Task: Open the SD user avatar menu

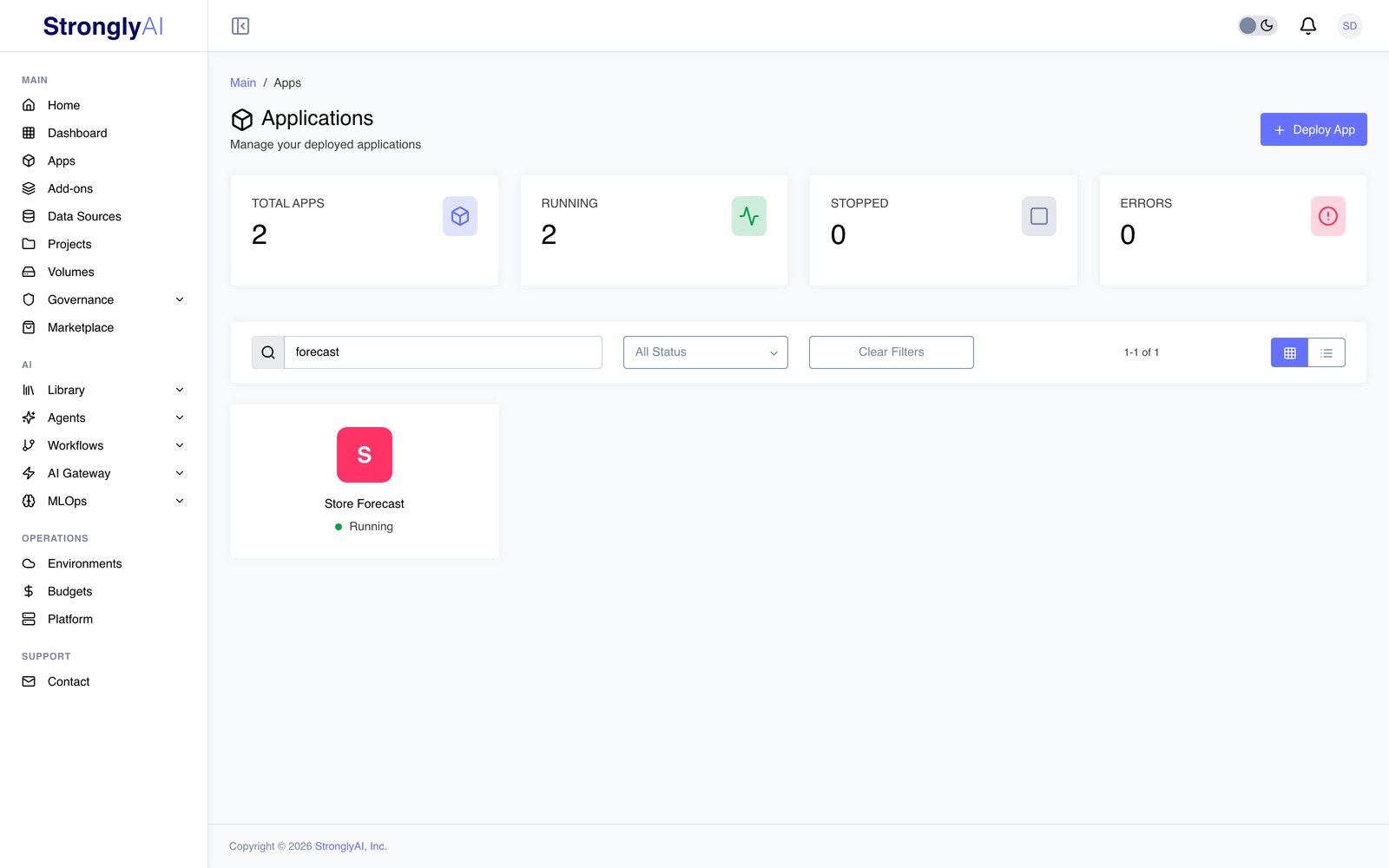Action: pos(1350,26)
